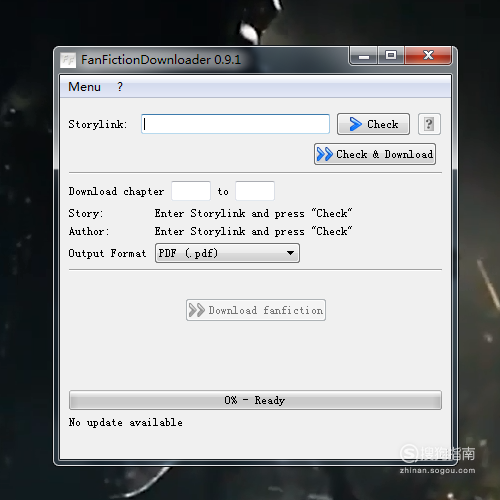The width and height of the screenshot is (500, 500).
Task: Click the 'Author:' label
Action: tap(89, 231)
